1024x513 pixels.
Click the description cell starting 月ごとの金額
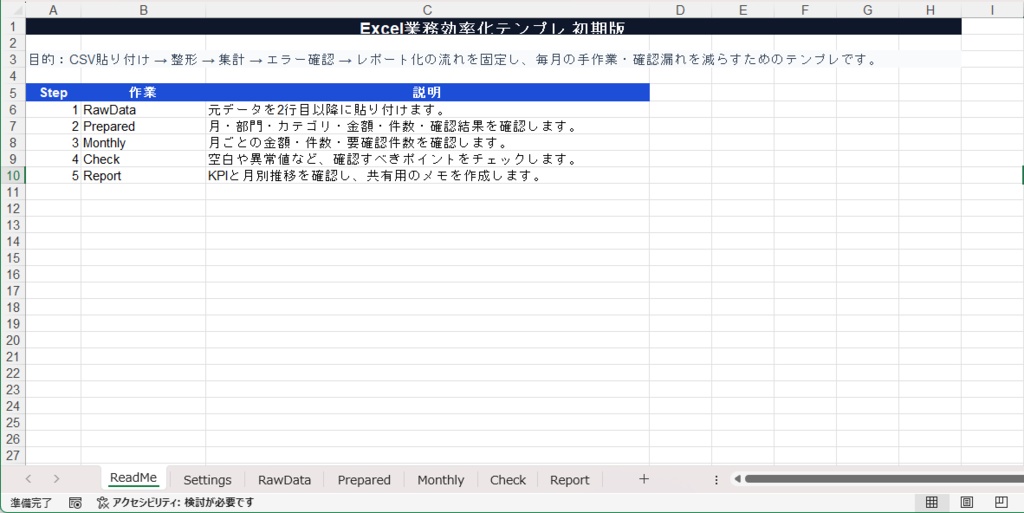coord(427,142)
